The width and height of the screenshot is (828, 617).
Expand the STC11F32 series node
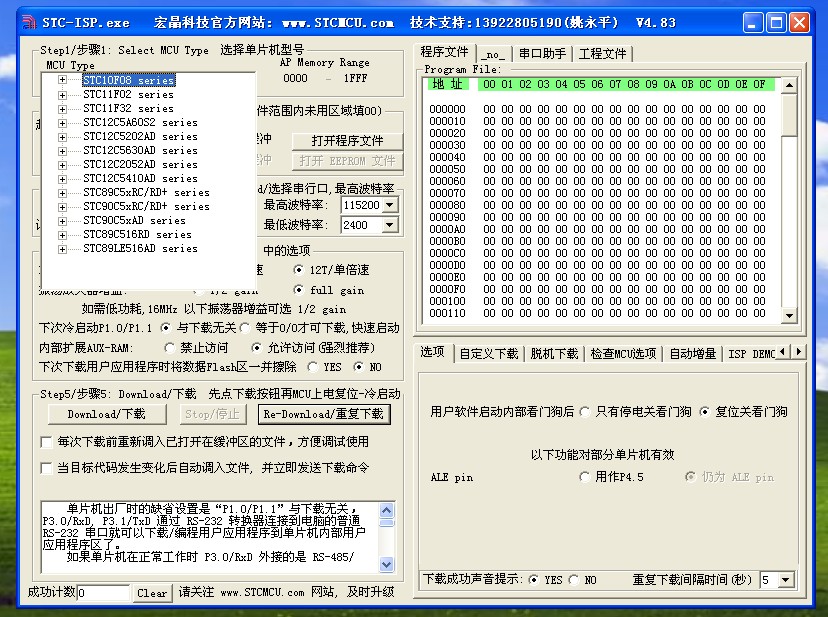[62, 109]
